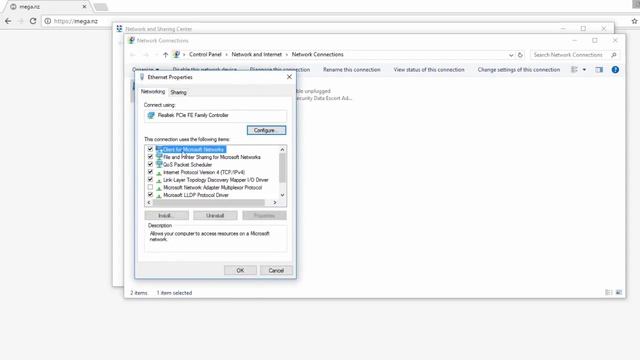Image resolution: width=640 pixels, height=360 pixels.
Task: Click the Configure button
Action: click(266, 130)
